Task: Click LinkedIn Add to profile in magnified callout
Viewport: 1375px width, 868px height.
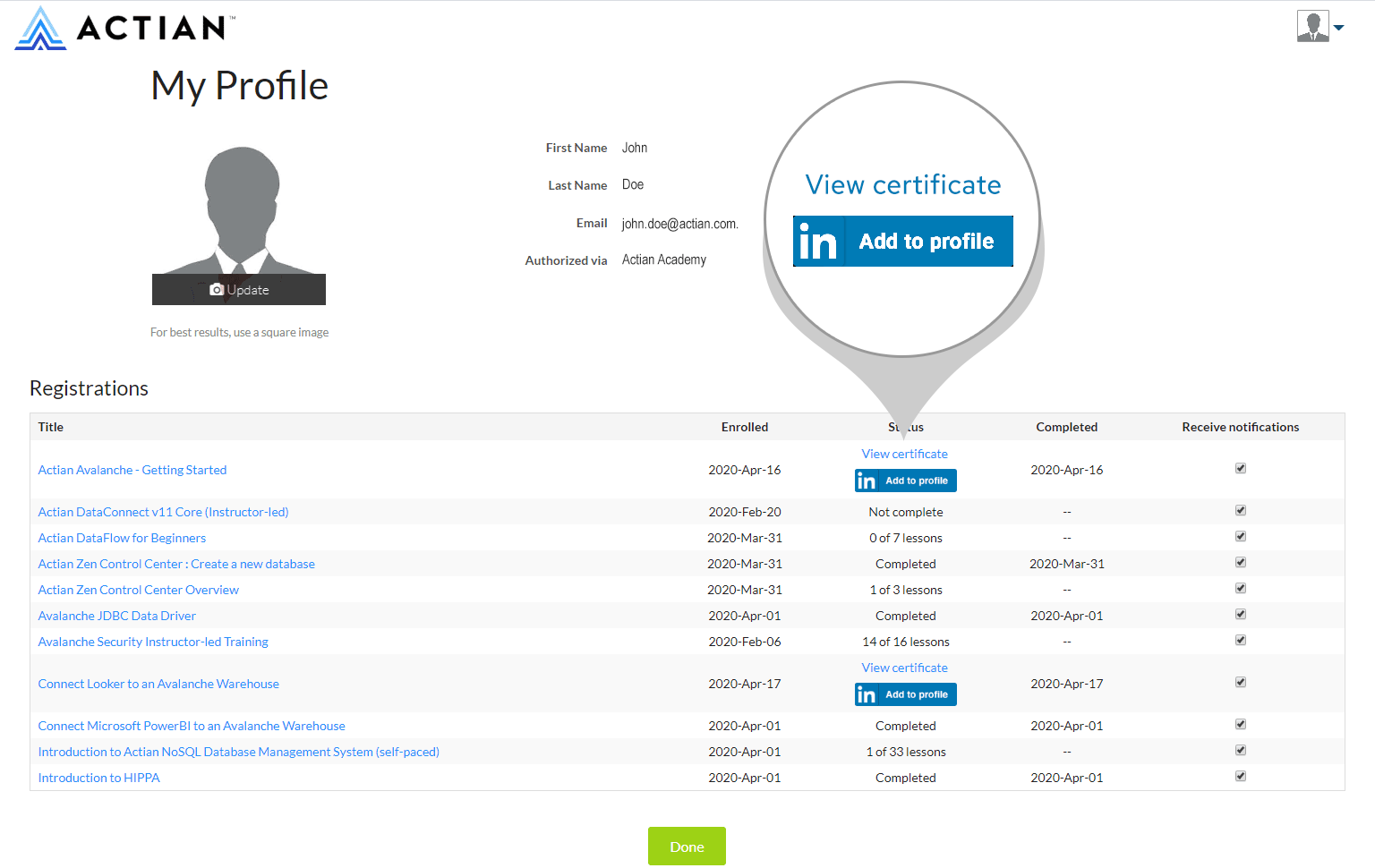Action: click(x=902, y=241)
